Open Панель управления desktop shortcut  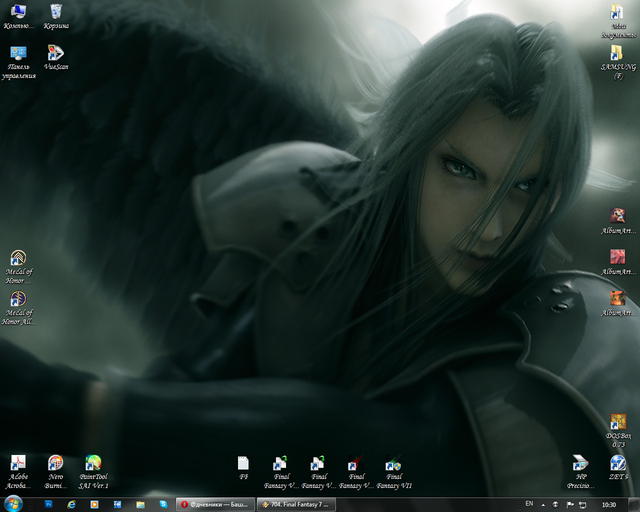point(18,62)
